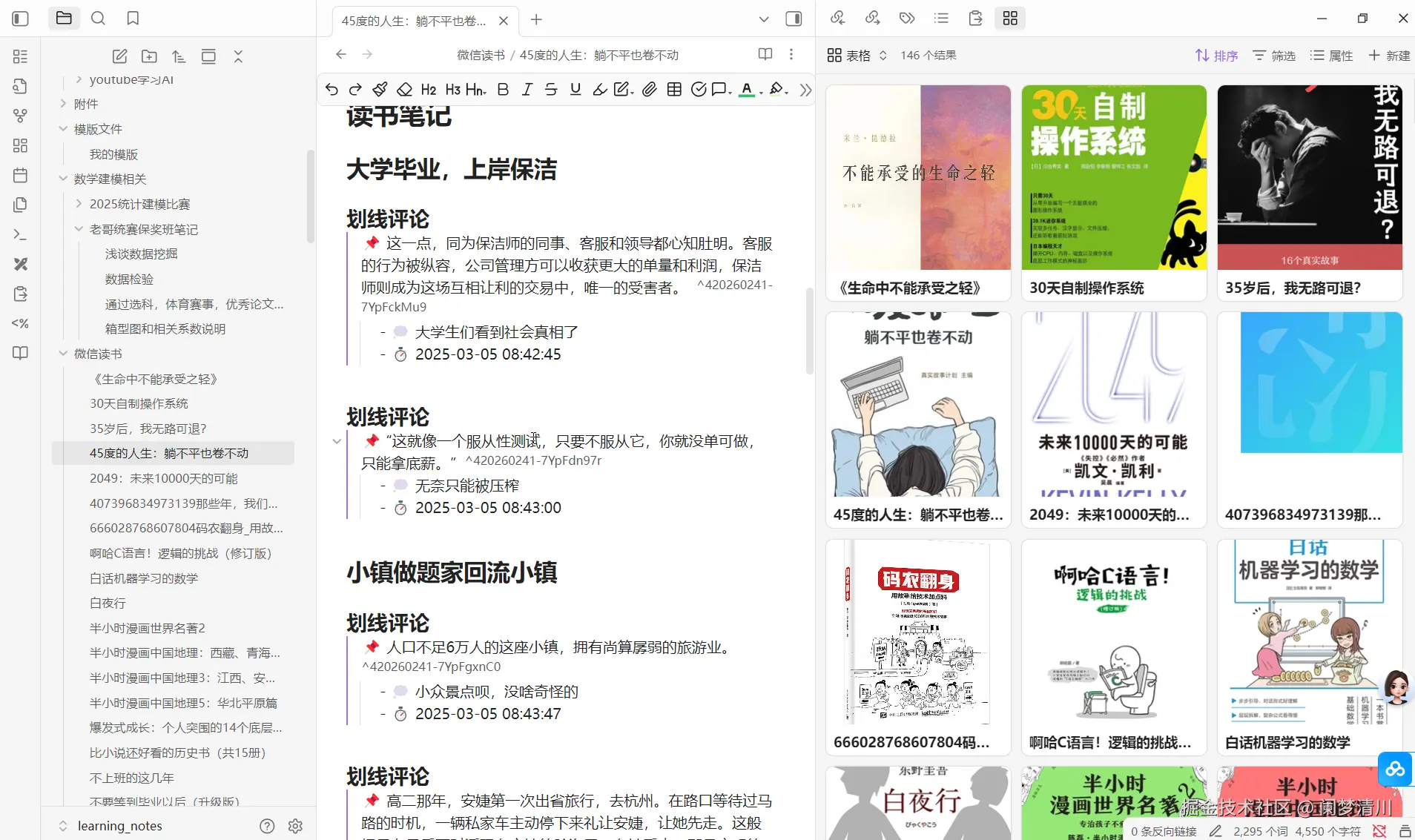The height and width of the screenshot is (840, 1415).
Task: Open the 表格 view switcher dropdown
Action: coord(857,56)
